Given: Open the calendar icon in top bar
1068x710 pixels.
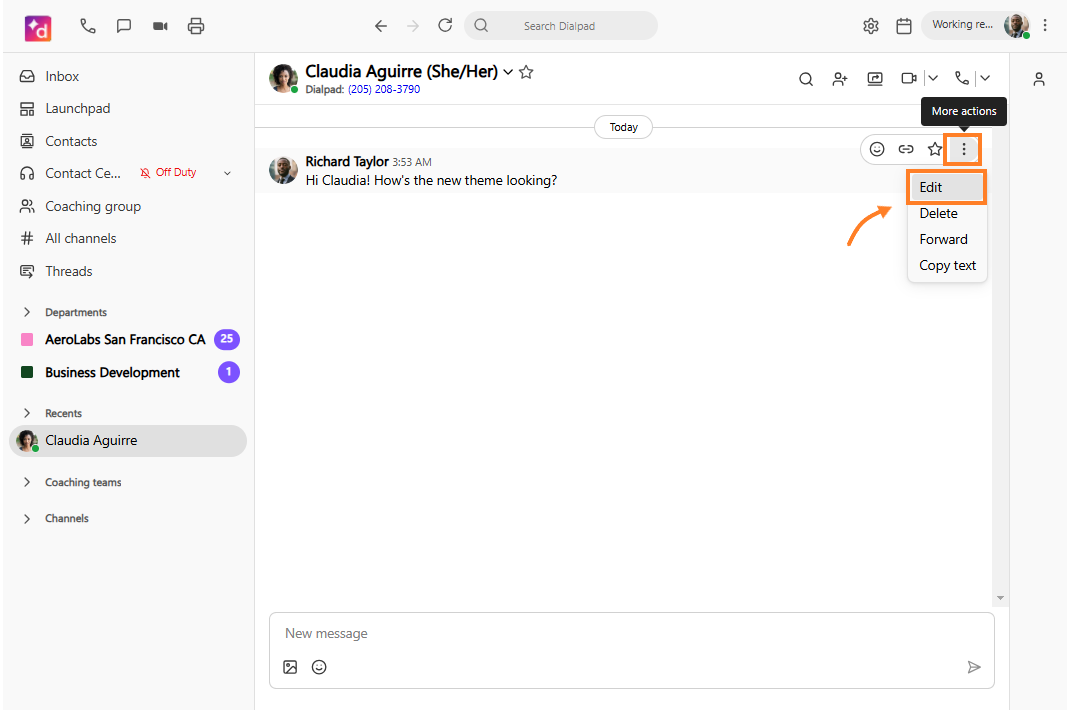Looking at the screenshot, I should [x=904, y=26].
